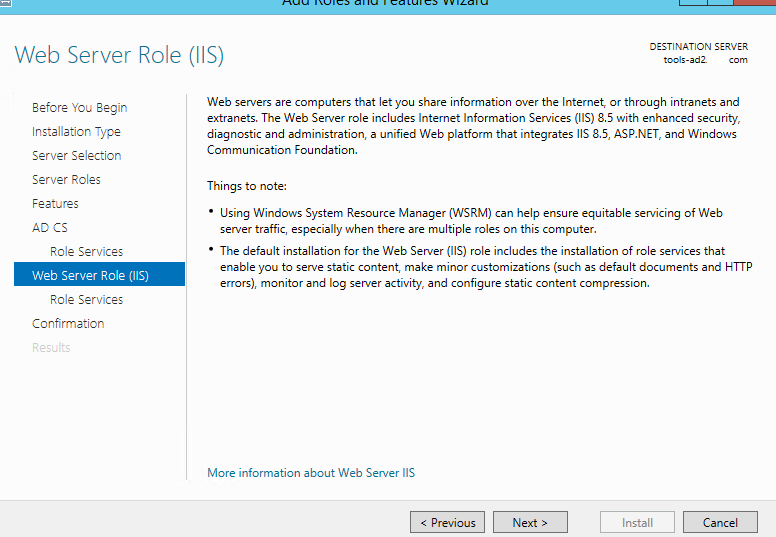Cancel the wizard
This screenshot has width=776, height=537.
720,522
